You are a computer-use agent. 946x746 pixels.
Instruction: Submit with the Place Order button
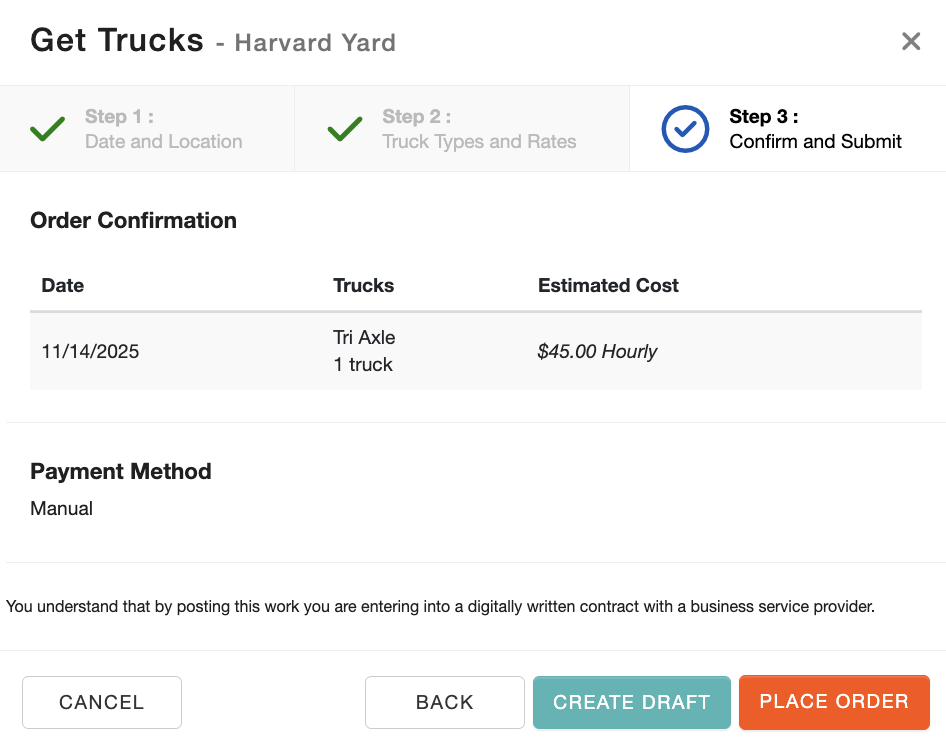834,702
